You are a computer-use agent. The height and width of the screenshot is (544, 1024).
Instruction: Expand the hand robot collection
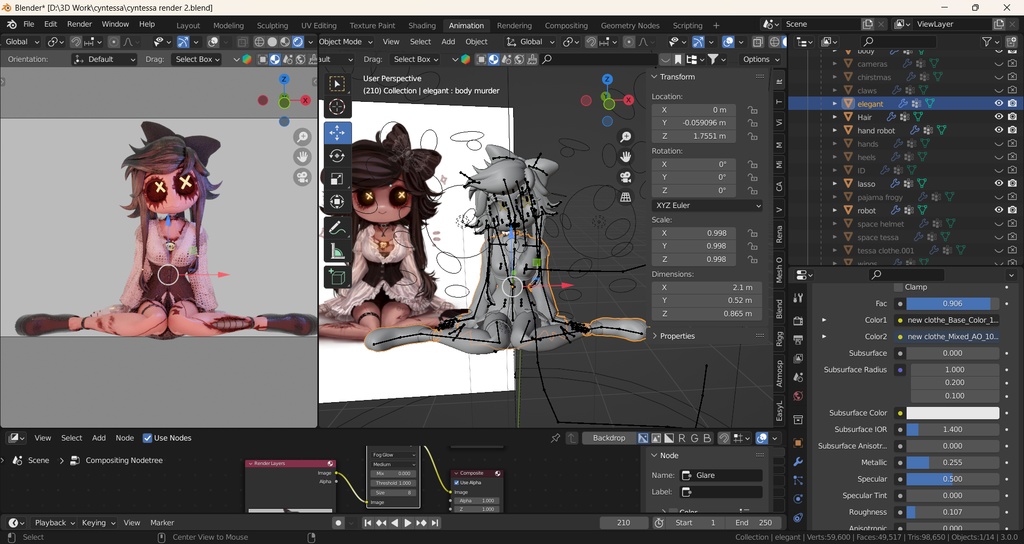click(x=835, y=130)
